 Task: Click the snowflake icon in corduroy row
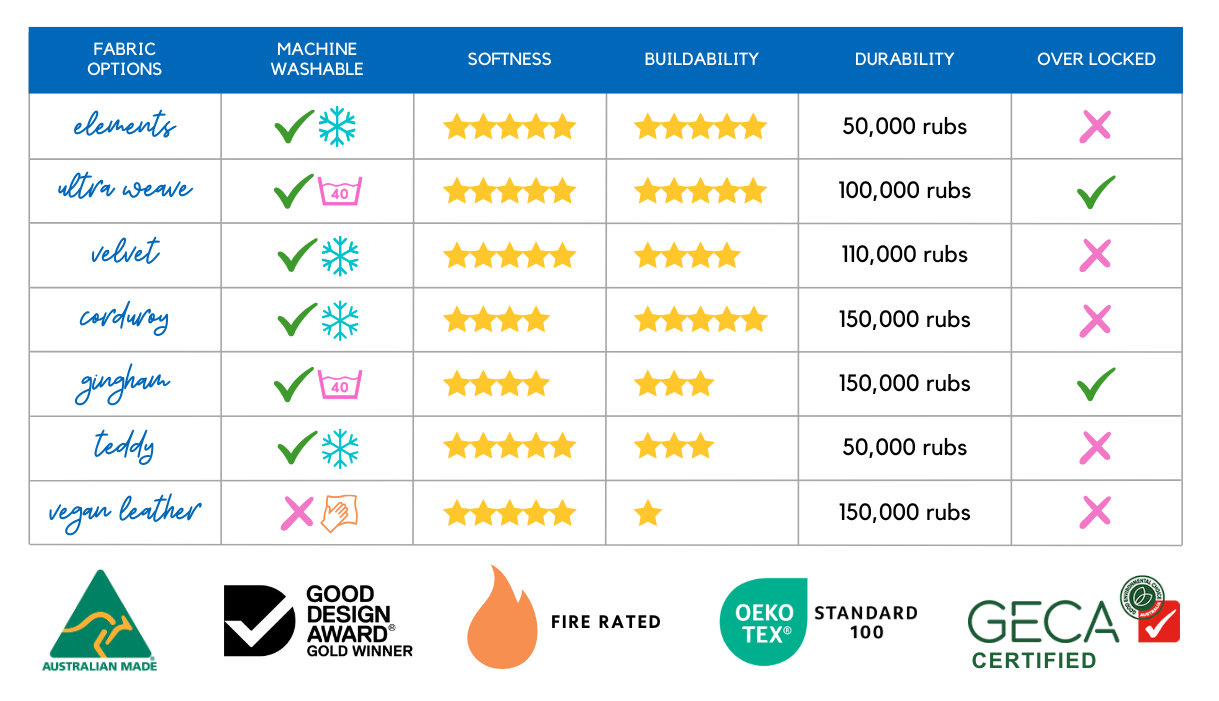pyautogui.click(x=339, y=320)
